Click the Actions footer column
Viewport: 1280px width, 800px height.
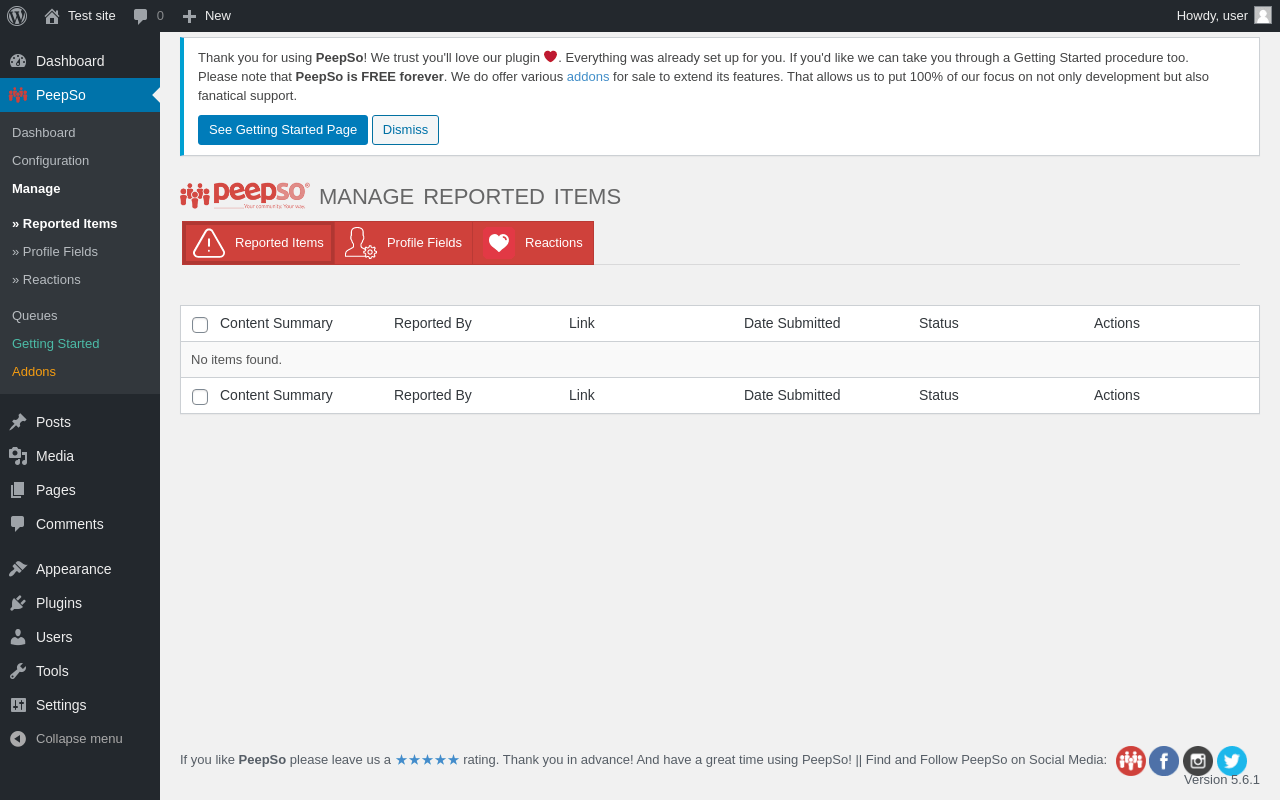click(x=1117, y=395)
